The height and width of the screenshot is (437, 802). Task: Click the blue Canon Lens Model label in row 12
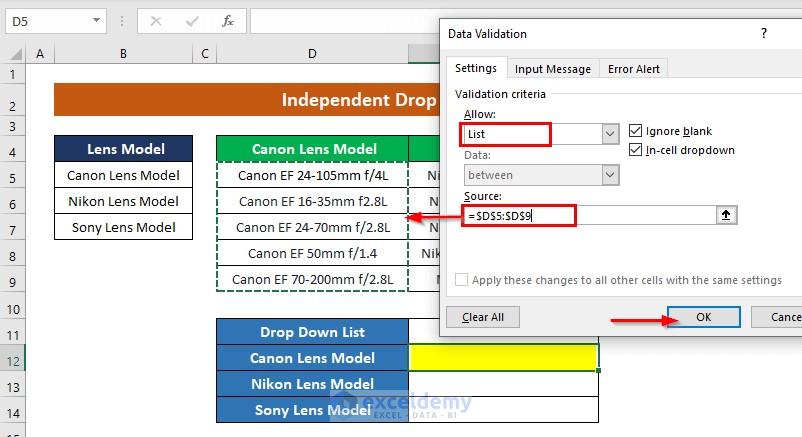click(x=313, y=358)
